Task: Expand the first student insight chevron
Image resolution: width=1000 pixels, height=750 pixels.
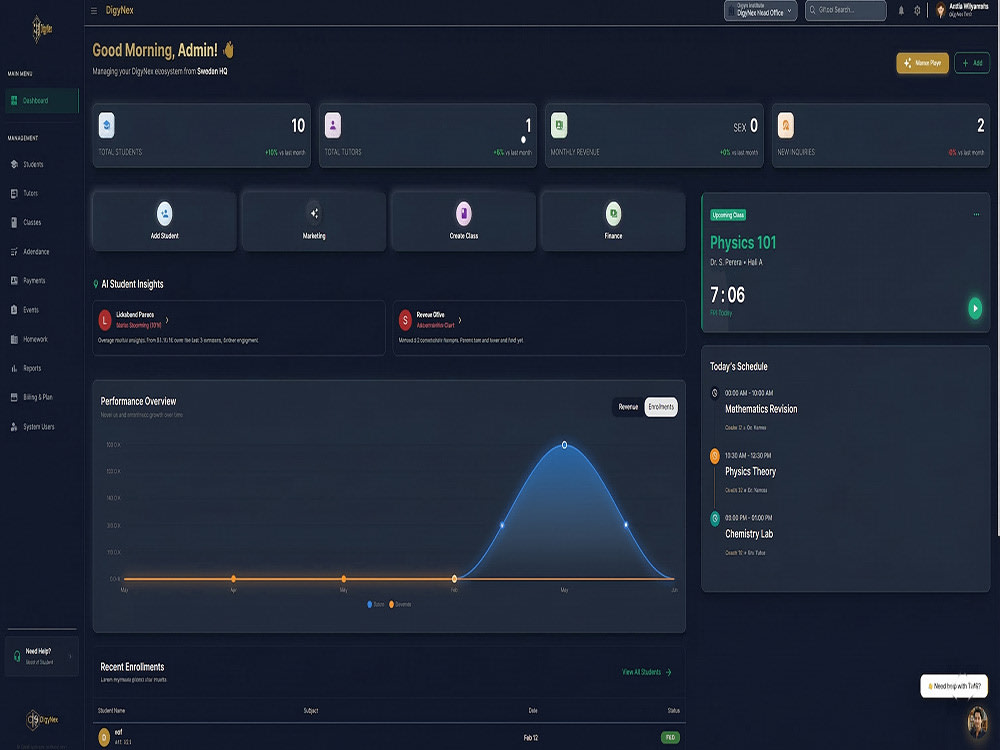Action: 167,320
